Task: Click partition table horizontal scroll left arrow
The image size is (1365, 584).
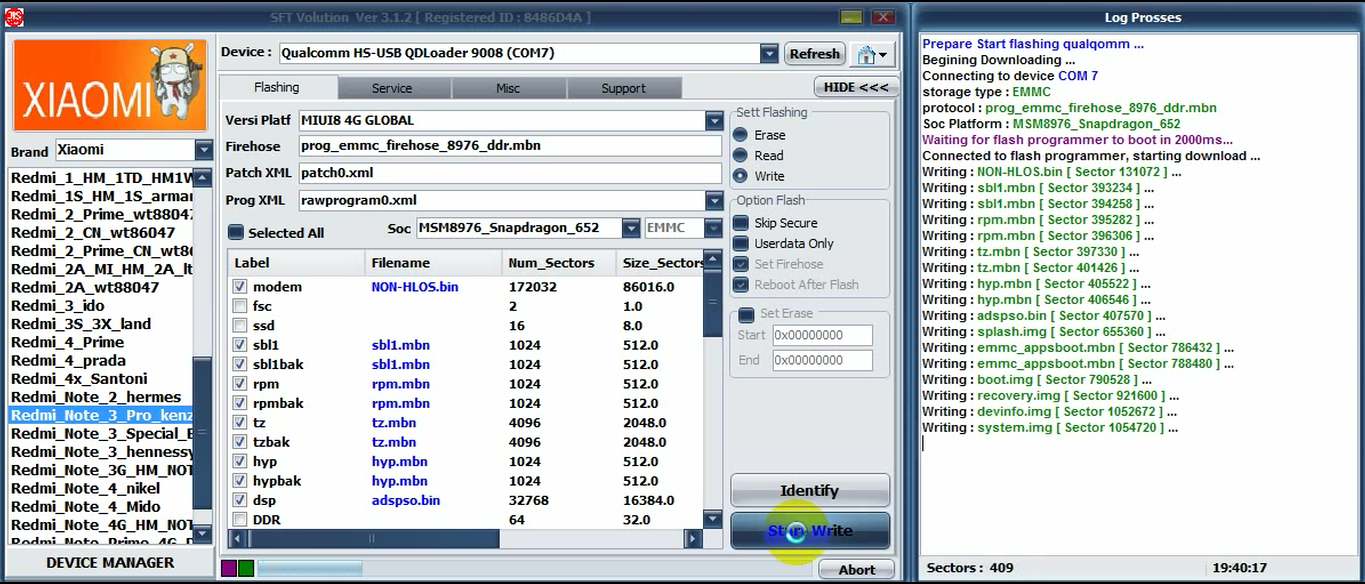Action: point(237,539)
